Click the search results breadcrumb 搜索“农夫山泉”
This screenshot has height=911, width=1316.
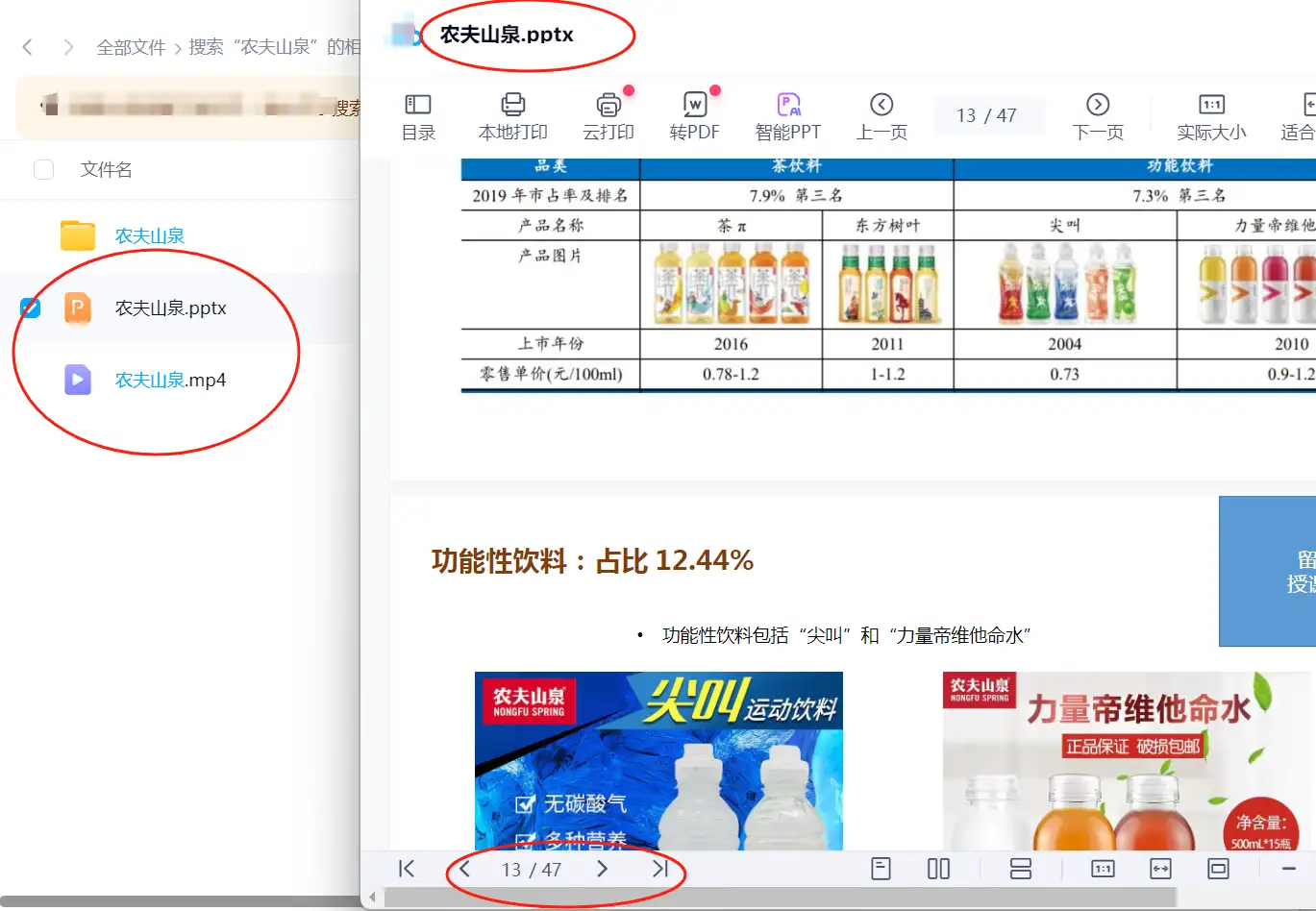274,47
